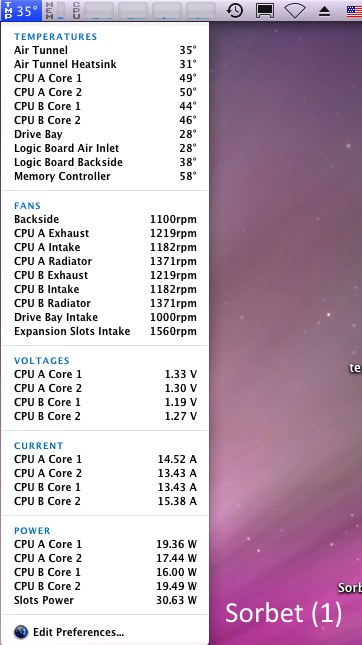Screen dimensions: 362x645
Task: Select CPU B Radiator fan row
Action: 105,303
